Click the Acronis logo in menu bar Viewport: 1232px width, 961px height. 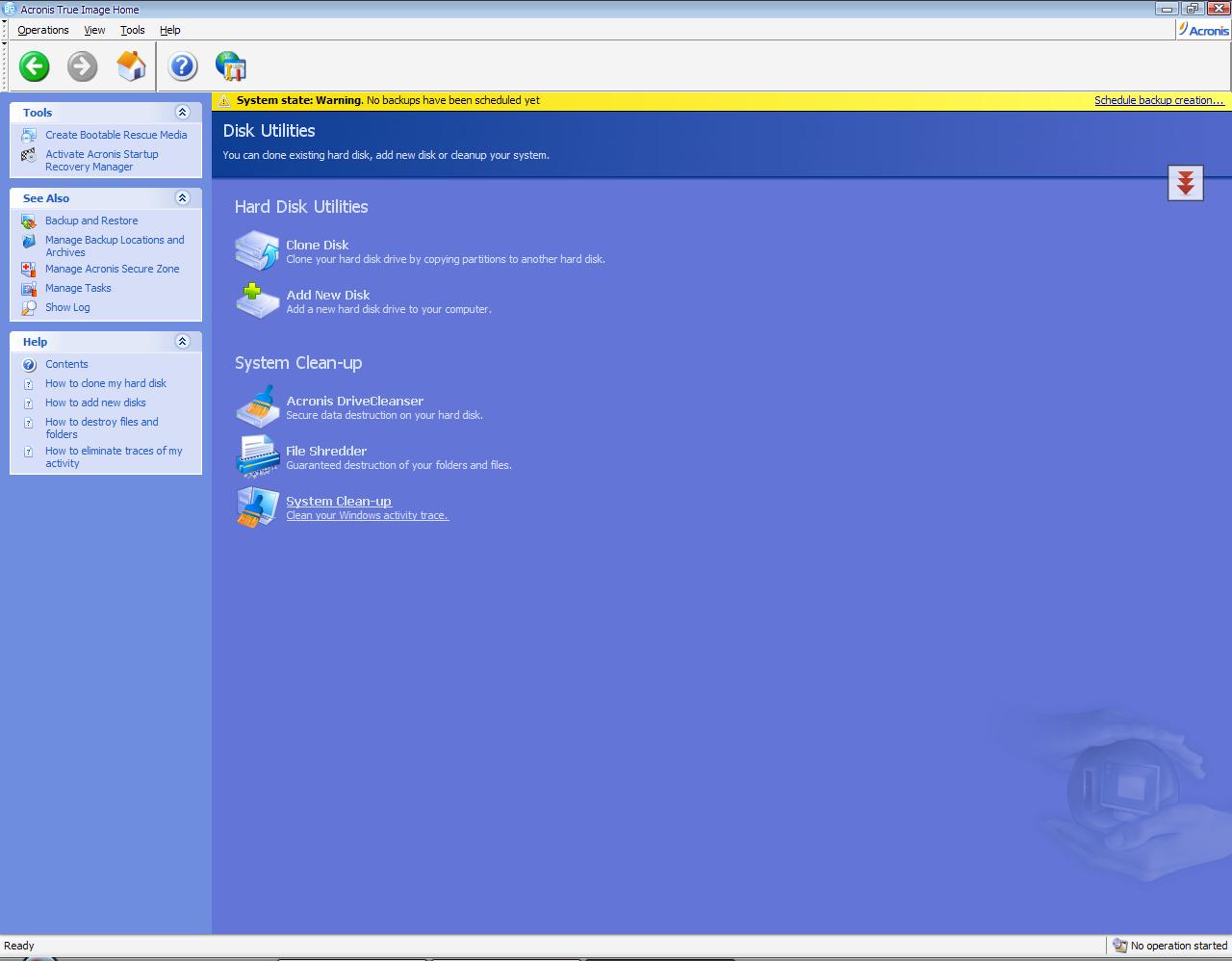pyautogui.click(x=1203, y=30)
